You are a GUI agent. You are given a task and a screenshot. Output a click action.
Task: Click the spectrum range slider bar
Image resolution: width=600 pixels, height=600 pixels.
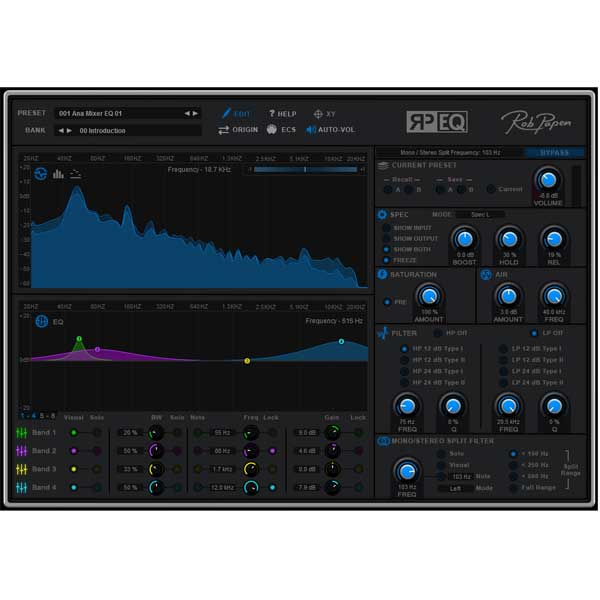(305, 169)
